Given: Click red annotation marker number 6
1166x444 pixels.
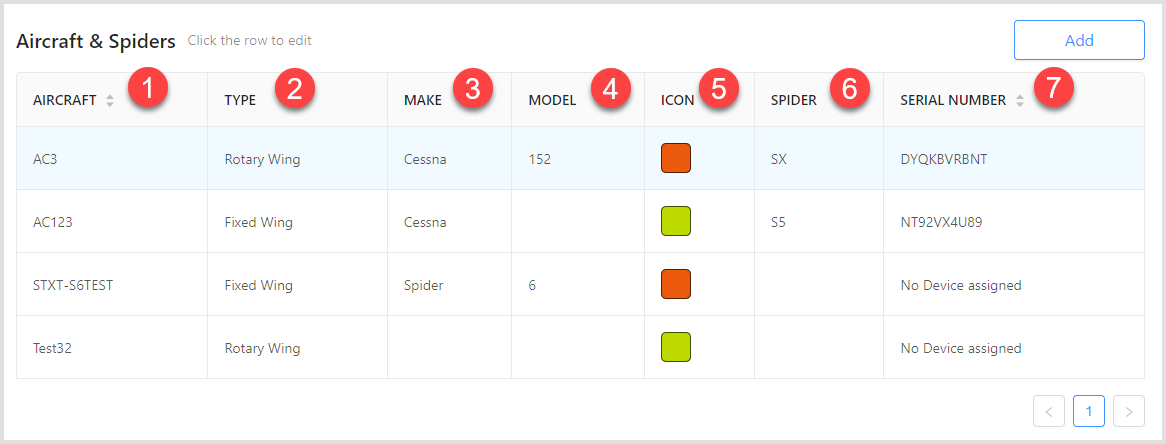Looking at the screenshot, I should tap(850, 89).
